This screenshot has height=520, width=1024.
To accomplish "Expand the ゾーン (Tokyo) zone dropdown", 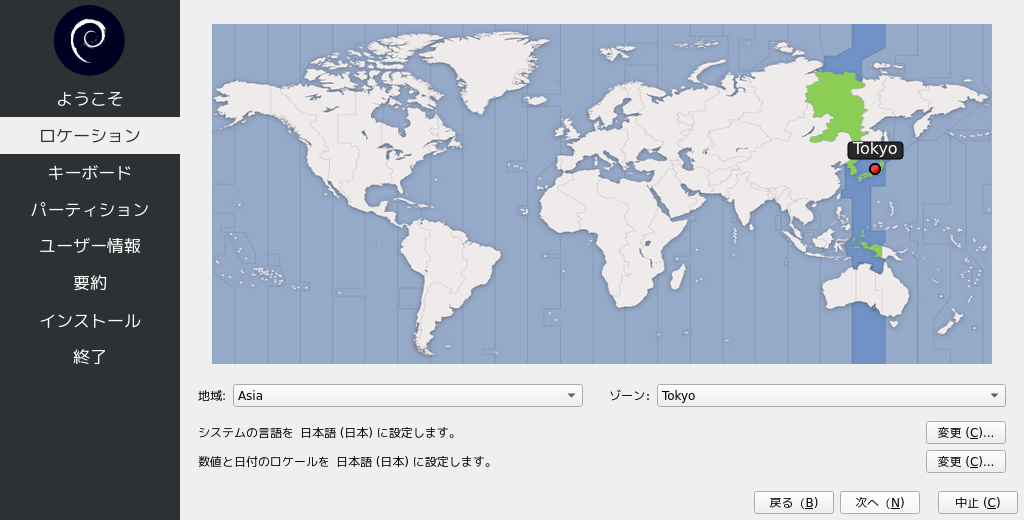I will click(830, 395).
